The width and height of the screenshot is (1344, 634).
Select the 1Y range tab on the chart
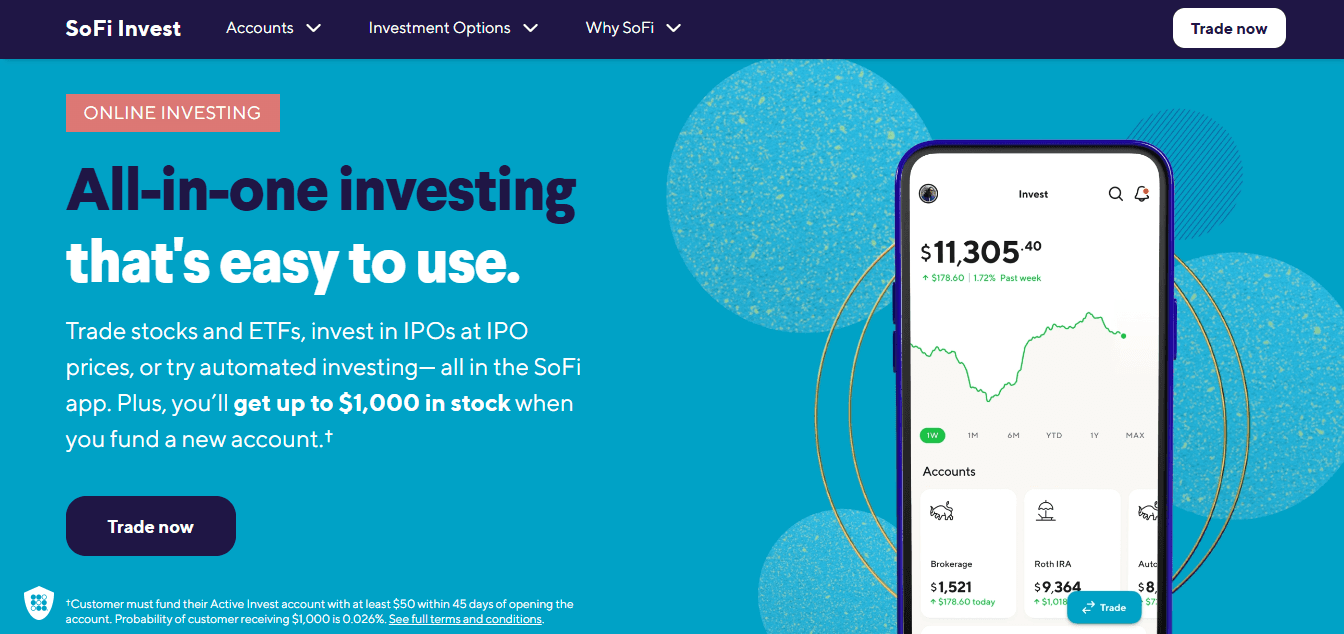(x=1093, y=435)
